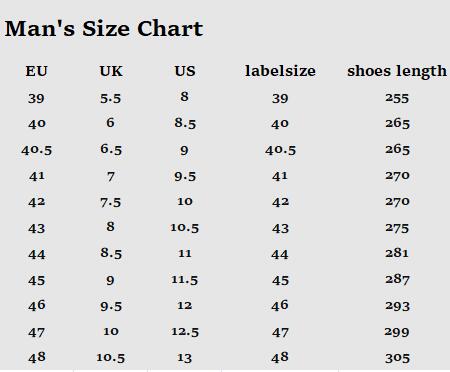Select UK size 7.5 cell
450x372 pixels.
click(111, 202)
